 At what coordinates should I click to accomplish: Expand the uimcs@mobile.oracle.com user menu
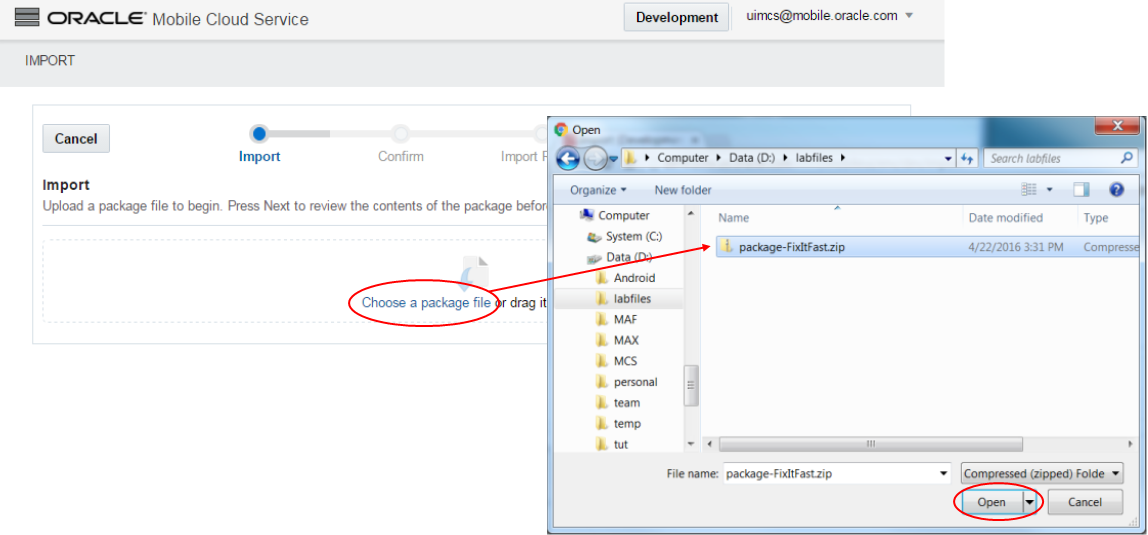[x=830, y=16]
